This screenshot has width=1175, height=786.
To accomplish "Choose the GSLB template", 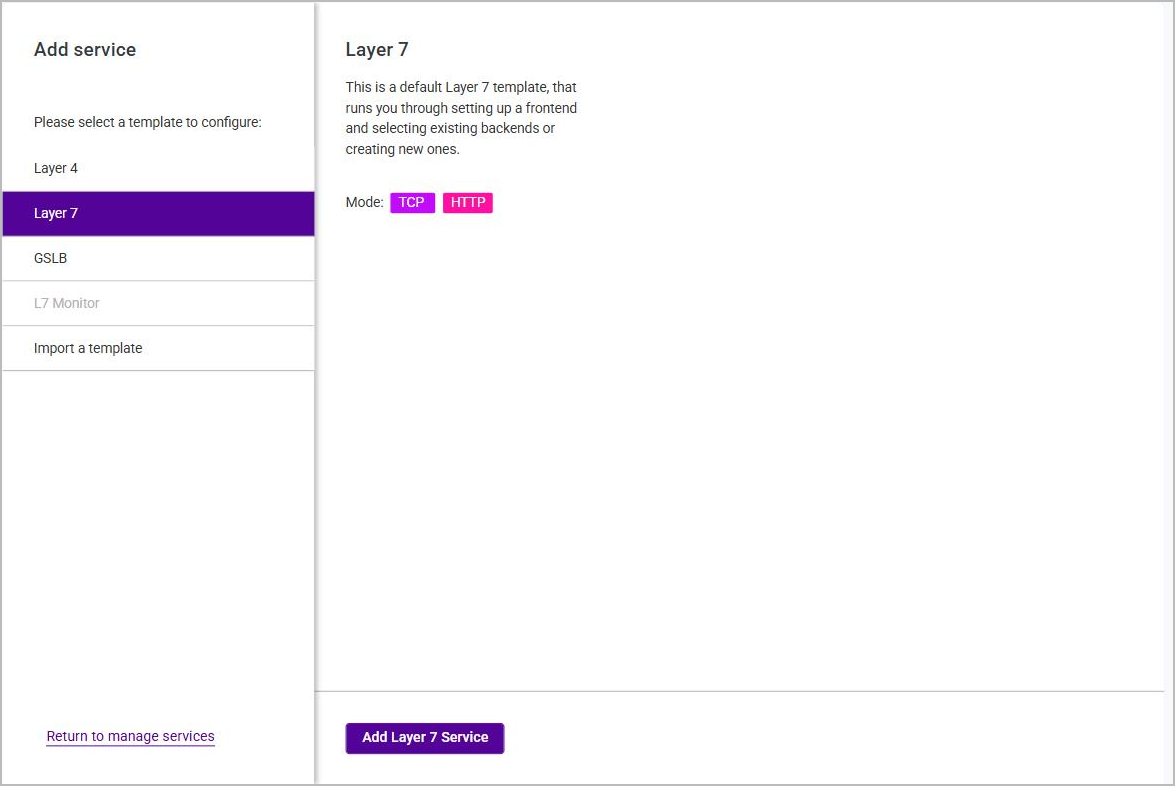I will tap(158, 259).
